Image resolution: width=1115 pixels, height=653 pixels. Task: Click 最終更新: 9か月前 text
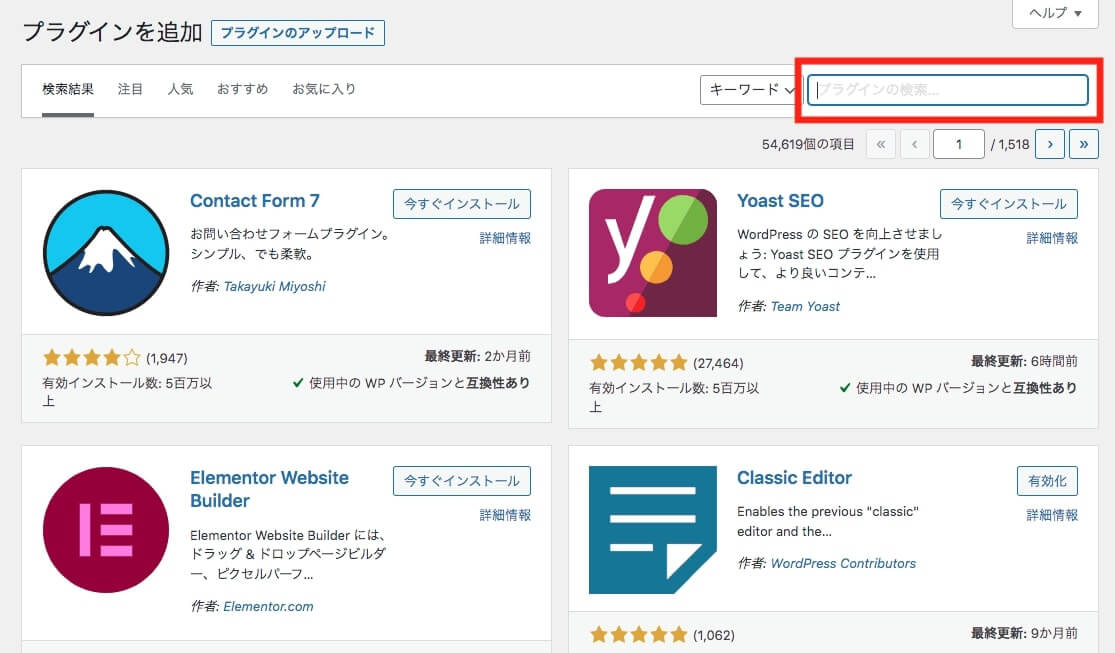1024,633
